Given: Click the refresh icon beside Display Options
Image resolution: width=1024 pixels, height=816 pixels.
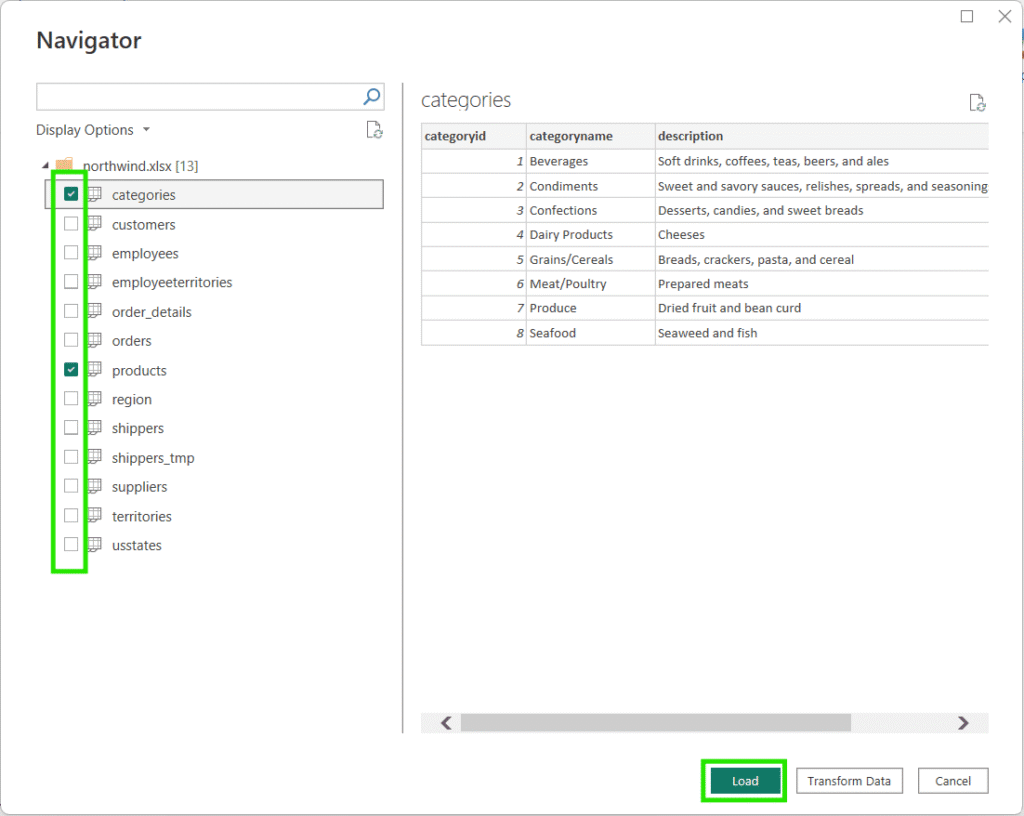Looking at the screenshot, I should pos(375,130).
